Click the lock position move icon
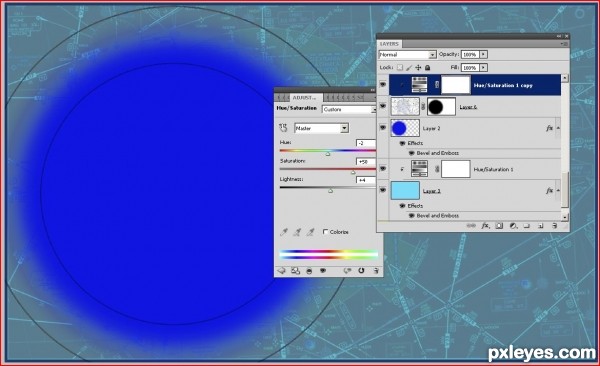600x366 pixels. [418, 68]
